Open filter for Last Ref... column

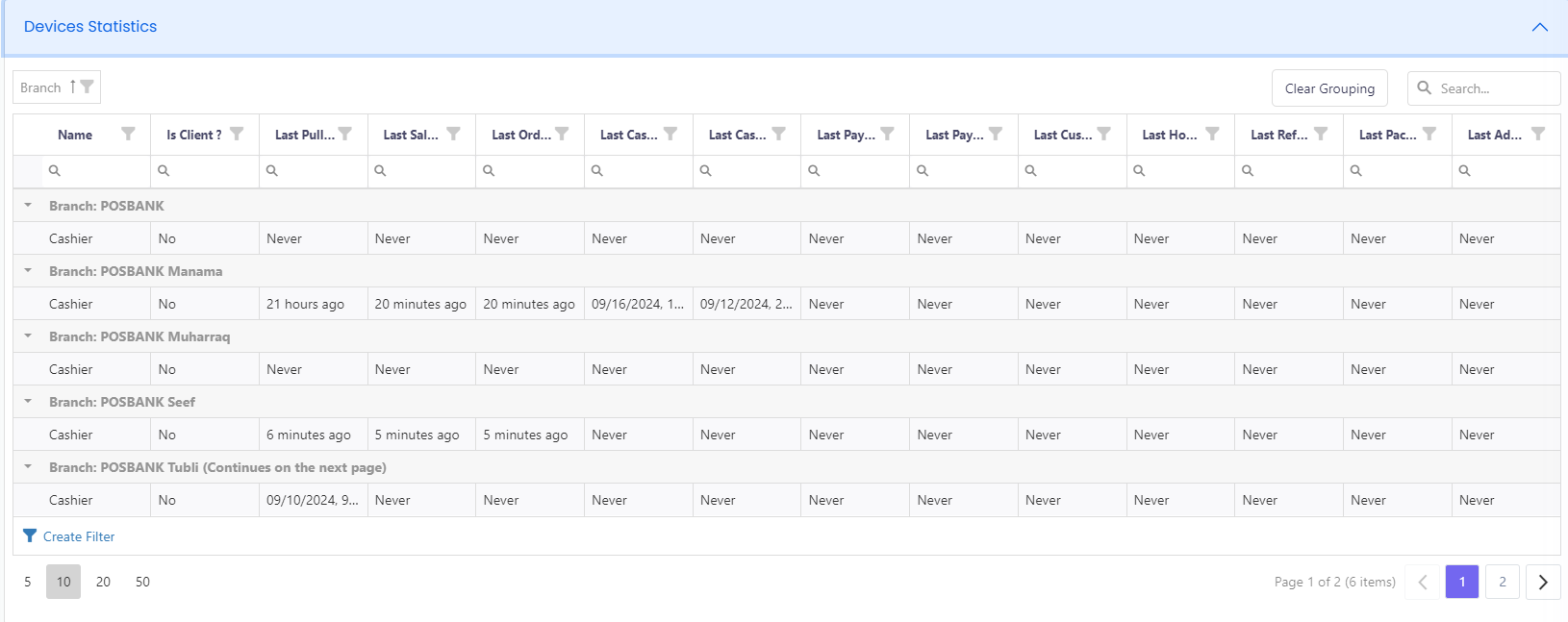pyautogui.click(x=1321, y=134)
